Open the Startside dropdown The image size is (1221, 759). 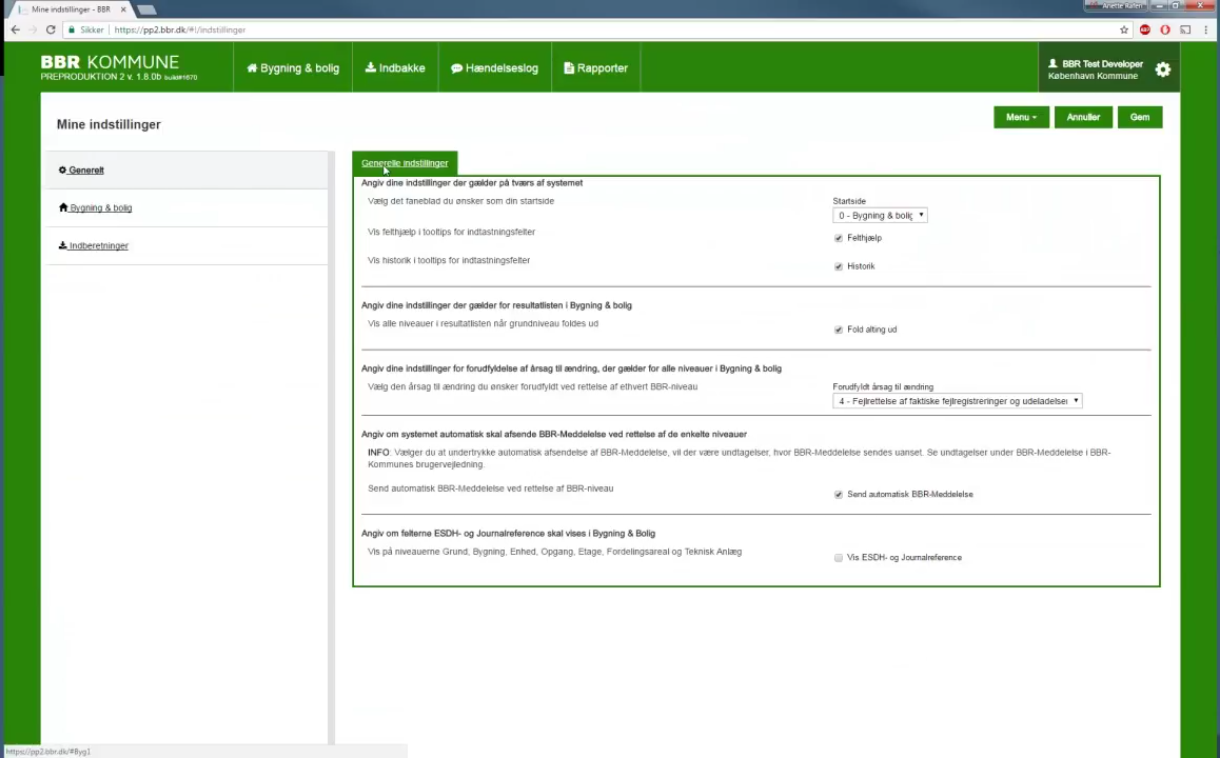tap(880, 215)
